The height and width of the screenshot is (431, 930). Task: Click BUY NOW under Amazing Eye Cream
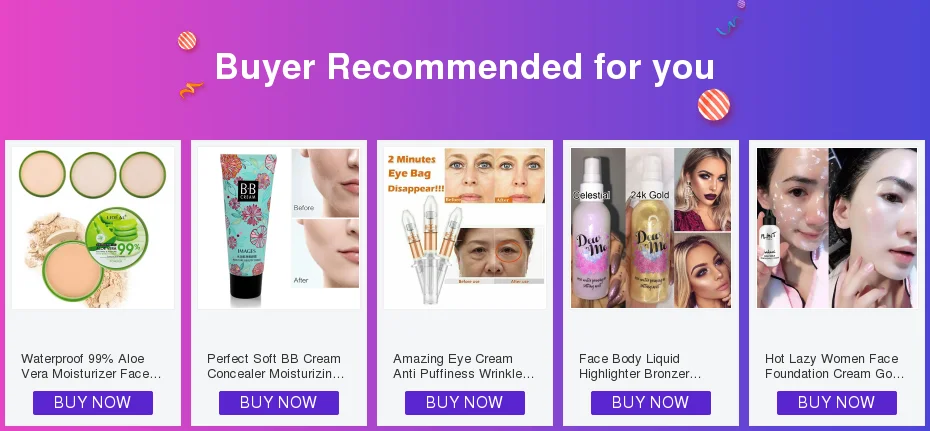464,403
